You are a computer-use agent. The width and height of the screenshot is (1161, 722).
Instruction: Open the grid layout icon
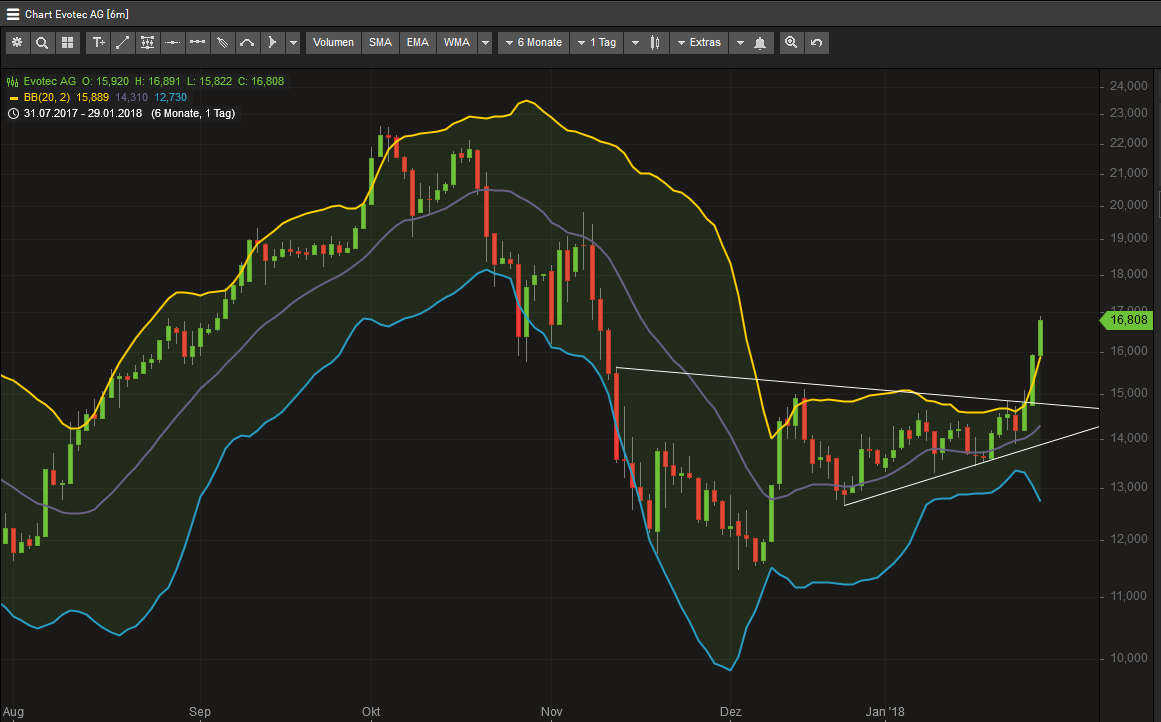click(x=67, y=43)
